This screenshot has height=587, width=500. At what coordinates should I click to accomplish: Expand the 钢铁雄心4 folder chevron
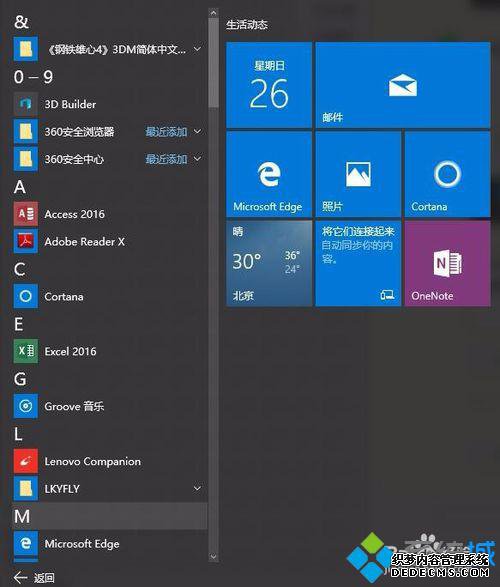point(197,49)
